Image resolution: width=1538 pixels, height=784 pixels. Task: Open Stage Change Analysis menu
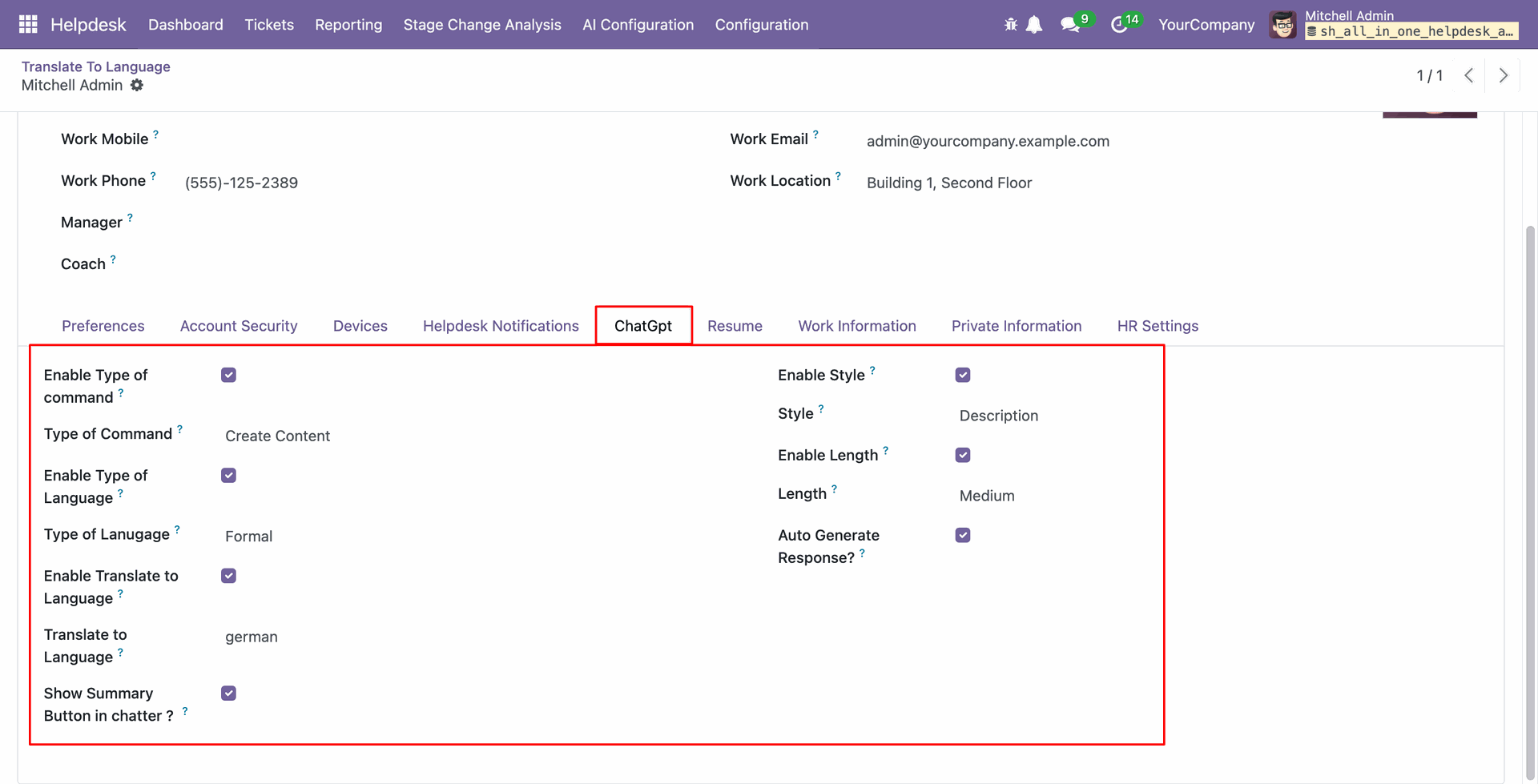(x=482, y=25)
